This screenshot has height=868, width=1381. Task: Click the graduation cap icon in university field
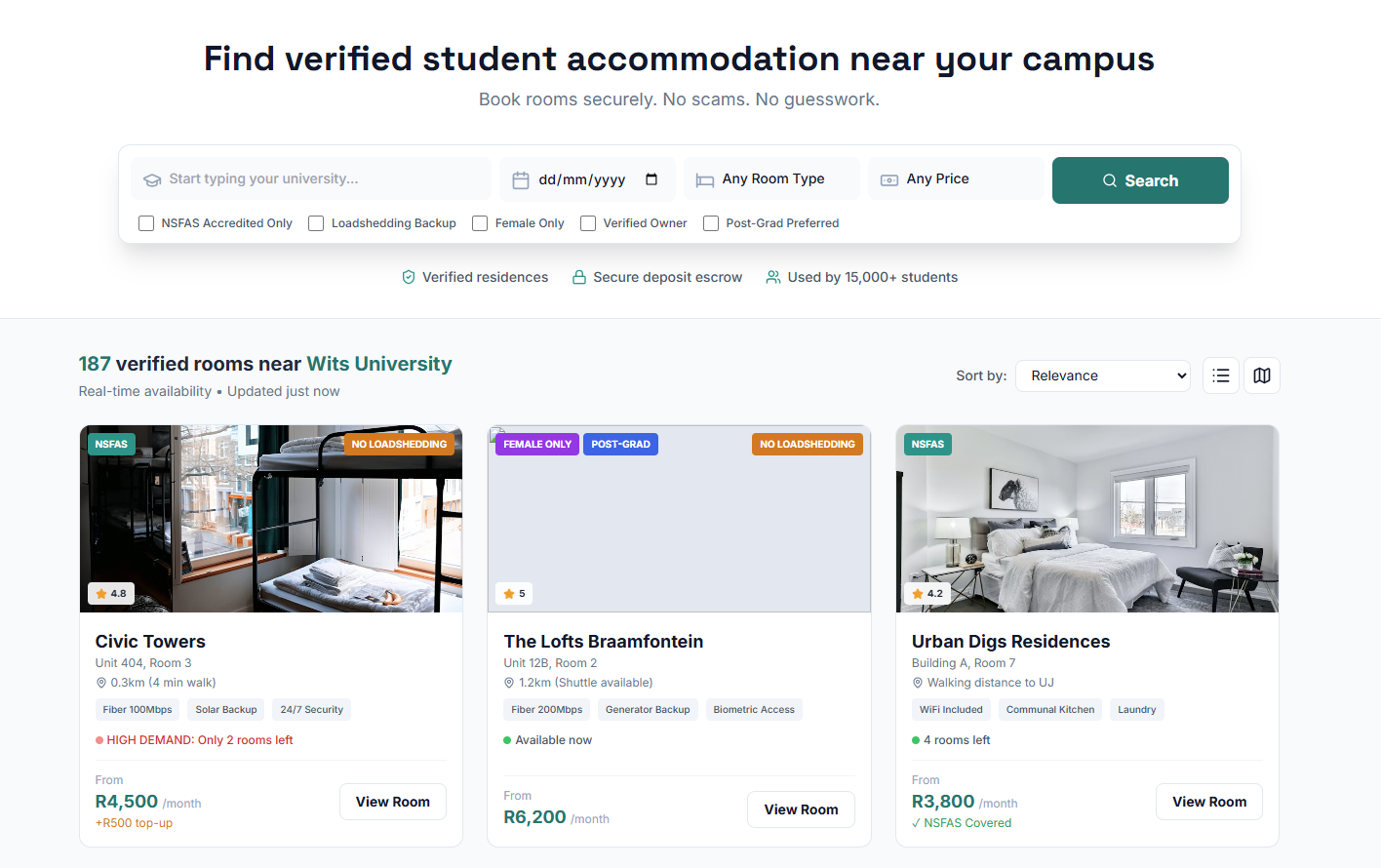(x=152, y=178)
